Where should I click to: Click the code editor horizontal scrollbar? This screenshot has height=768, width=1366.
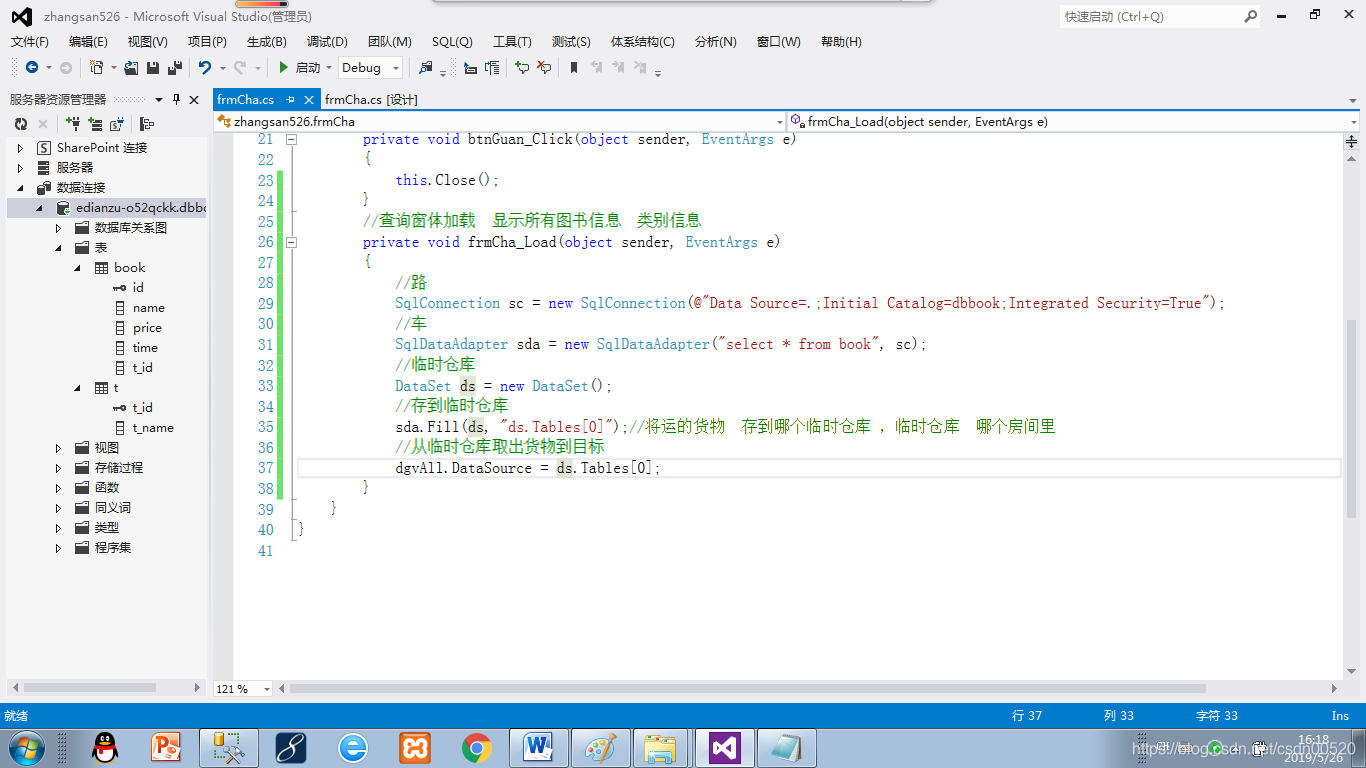(x=746, y=689)
